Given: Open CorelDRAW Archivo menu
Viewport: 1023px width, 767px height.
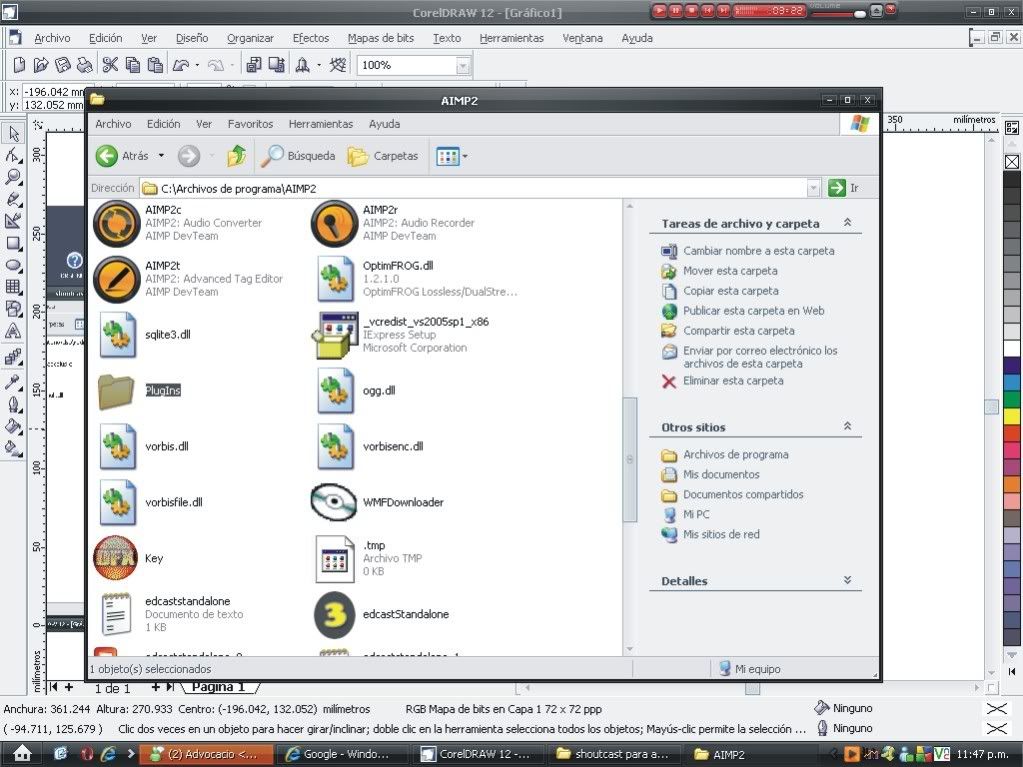Looking at the screenshot, I should [52, 38].
